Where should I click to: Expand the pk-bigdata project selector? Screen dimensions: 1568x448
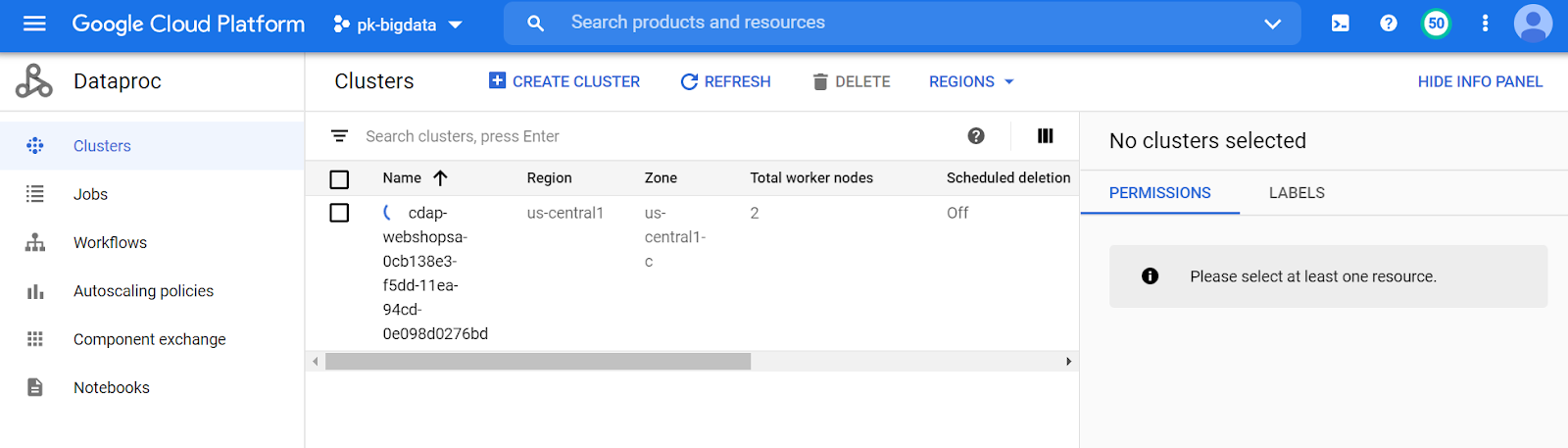pyautogui.click(x=398, y=25)
